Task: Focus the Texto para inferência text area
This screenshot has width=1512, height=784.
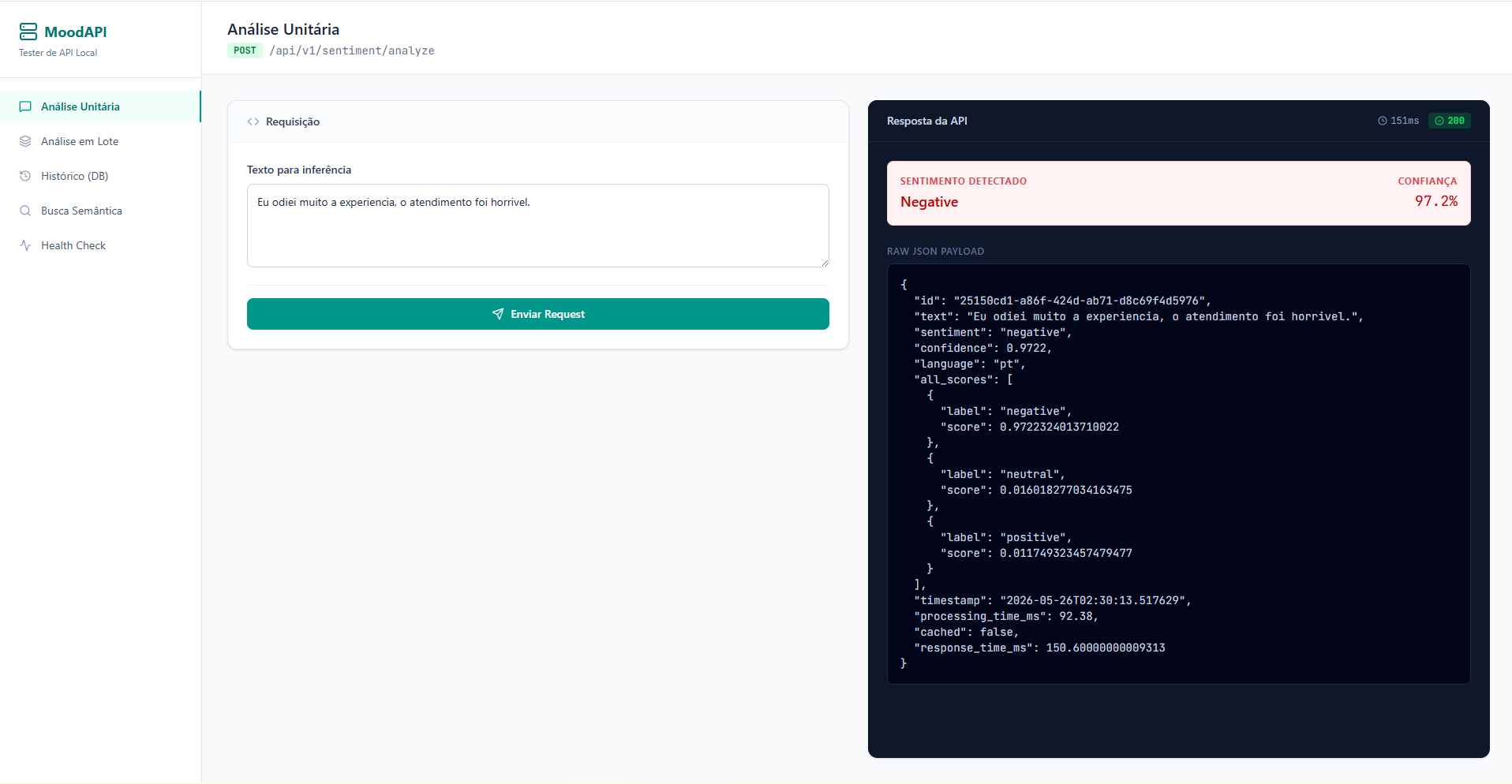Action: (538, 226)
